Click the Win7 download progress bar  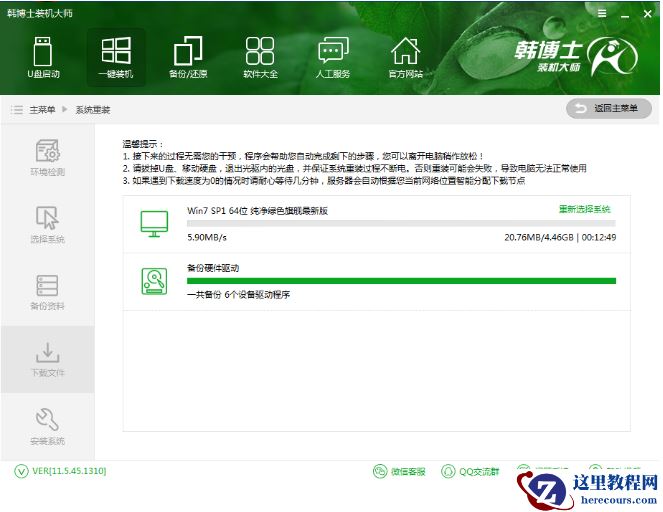[x=401, y=223]
